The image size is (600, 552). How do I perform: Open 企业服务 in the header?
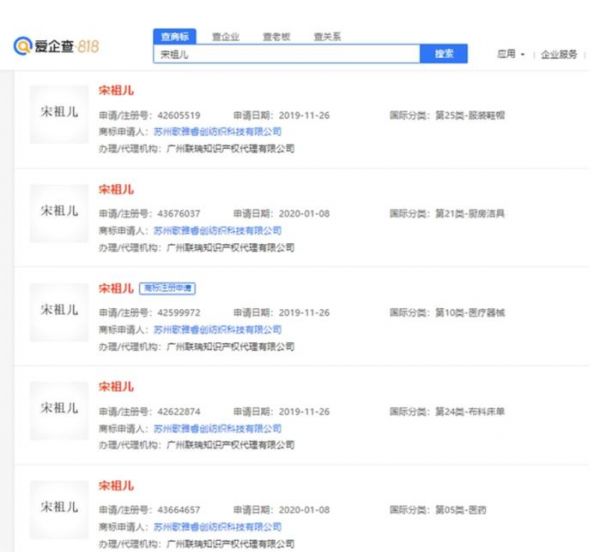click(x=559, y=55)
